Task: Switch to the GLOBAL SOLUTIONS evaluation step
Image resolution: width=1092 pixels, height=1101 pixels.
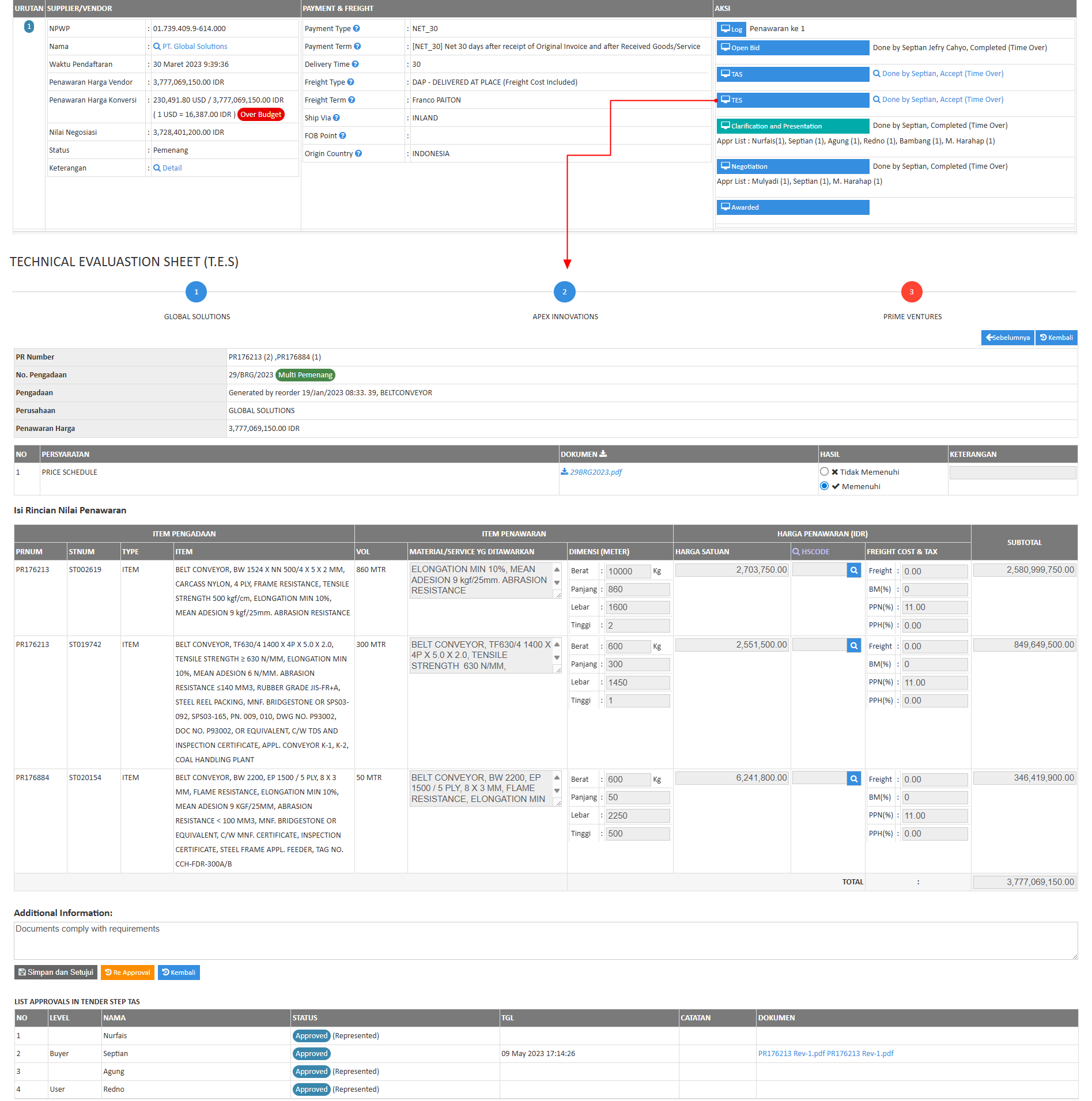Action: [197, 292]
